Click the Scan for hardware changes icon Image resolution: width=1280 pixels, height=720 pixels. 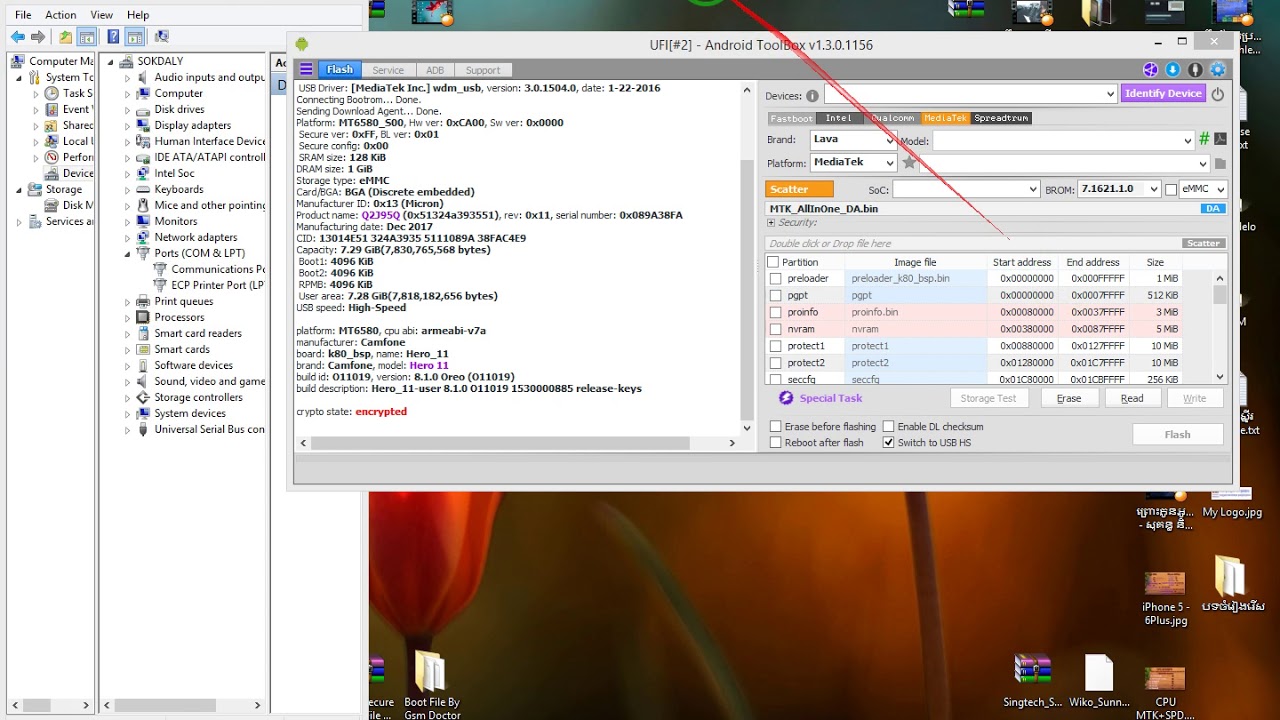coord(161,37)
